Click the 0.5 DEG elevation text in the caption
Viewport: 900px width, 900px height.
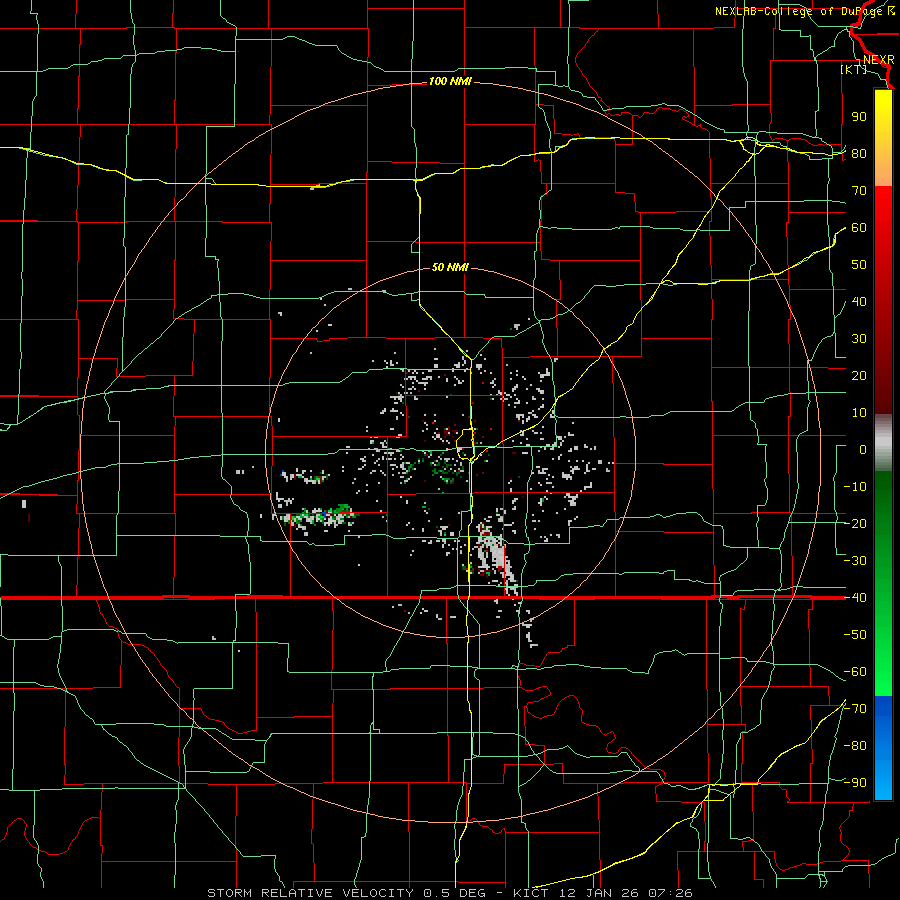(x=455, y=893)
